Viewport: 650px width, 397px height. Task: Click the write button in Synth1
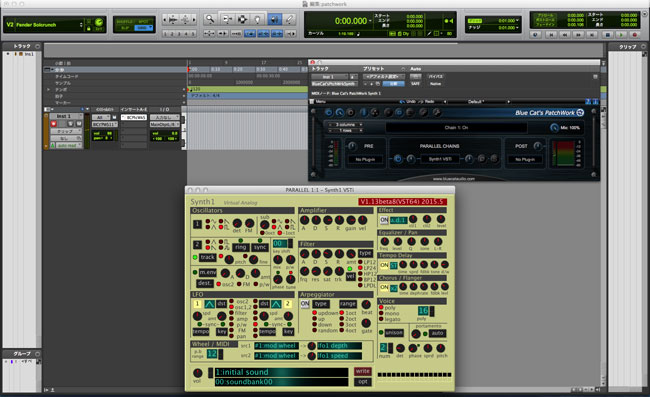coord(362,371)
